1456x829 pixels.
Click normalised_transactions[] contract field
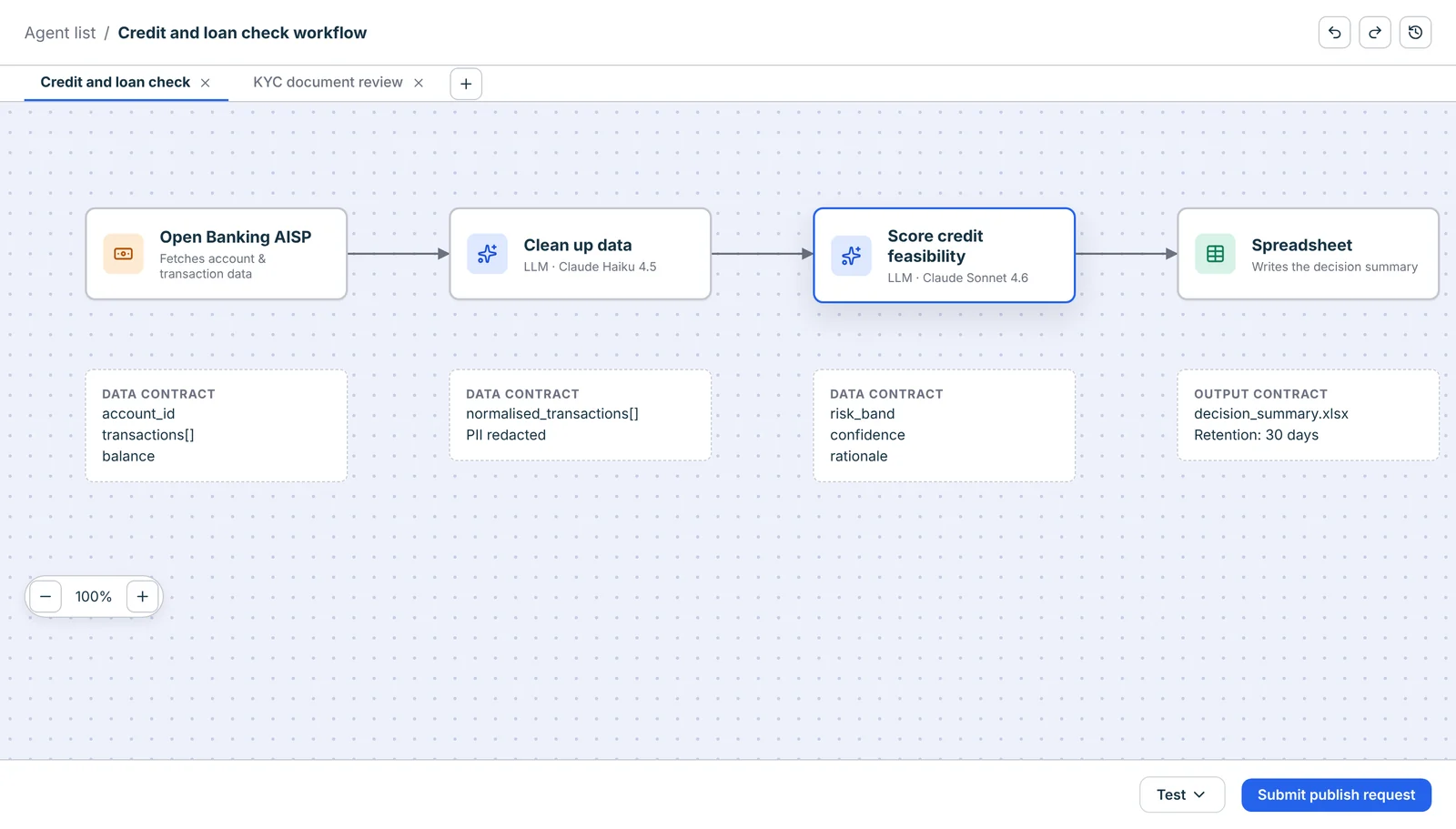click(552, 414)
